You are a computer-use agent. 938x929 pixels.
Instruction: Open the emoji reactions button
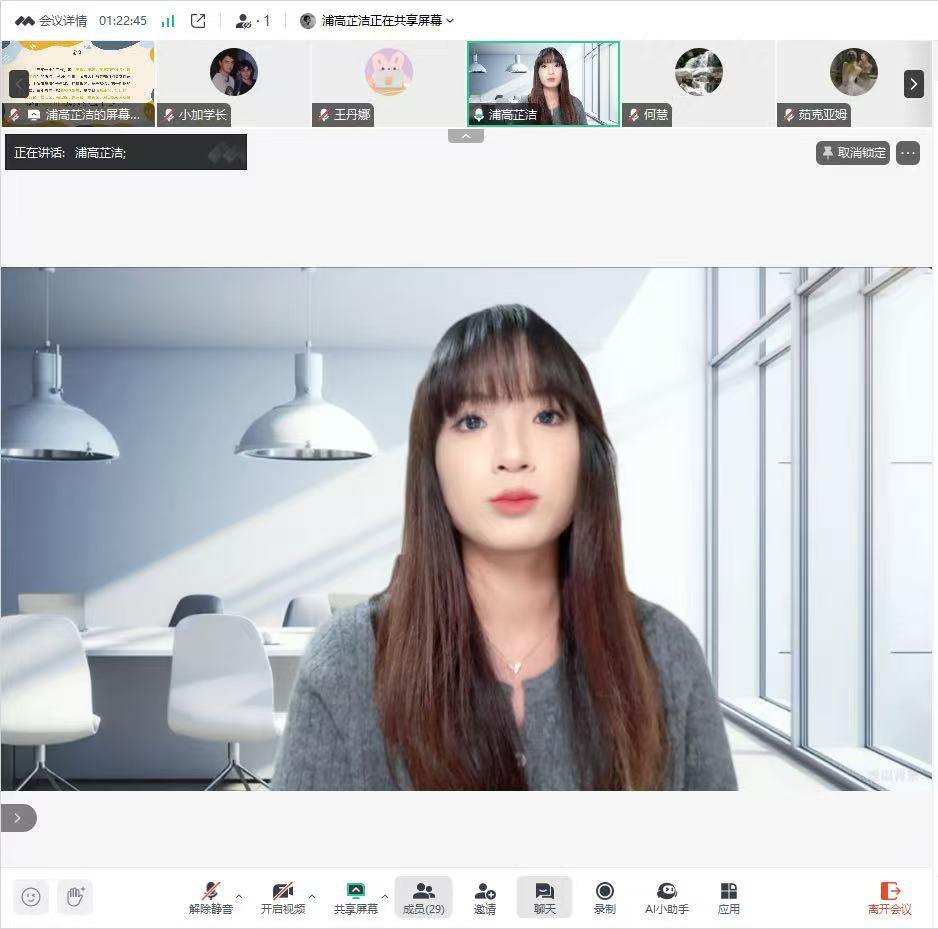pyautogui.click(x=31, y=897)
